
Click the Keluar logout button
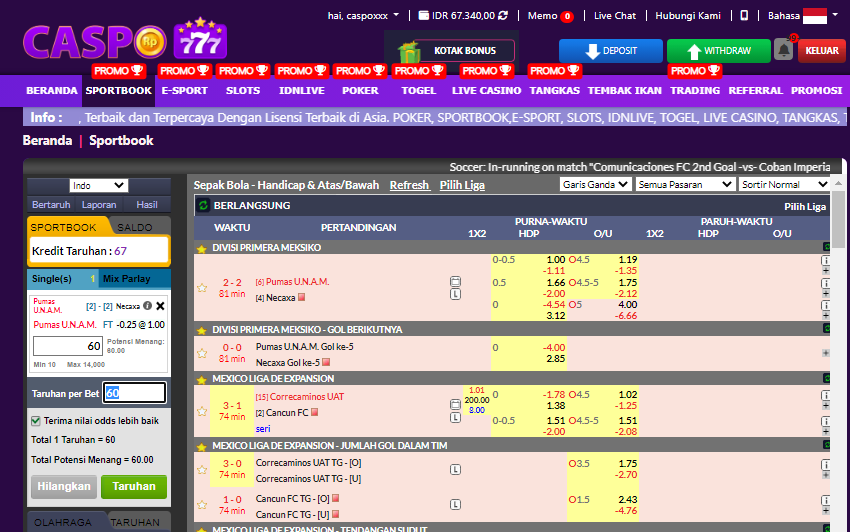tap(821, 51)
